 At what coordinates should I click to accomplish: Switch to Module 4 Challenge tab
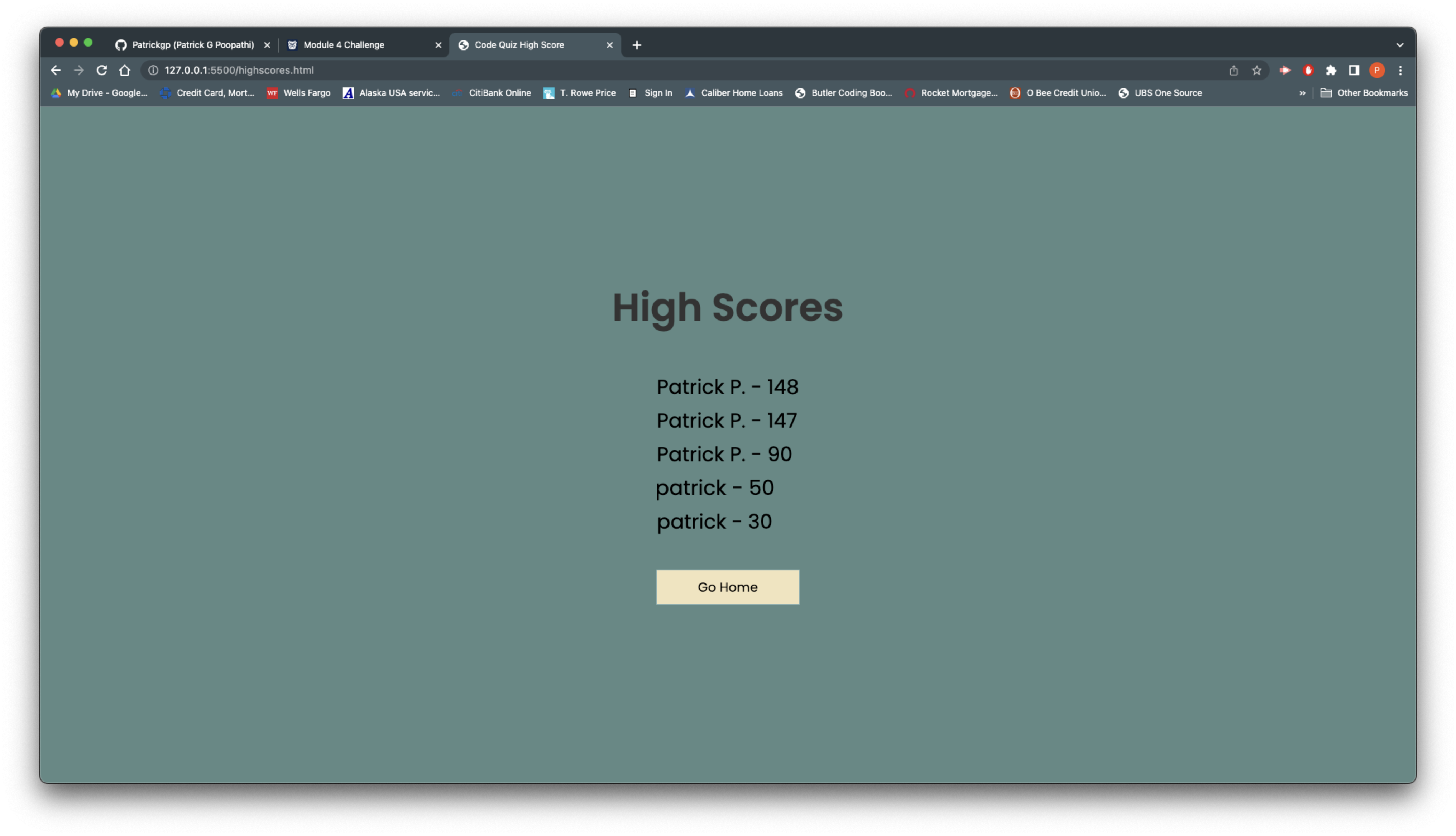365,45
